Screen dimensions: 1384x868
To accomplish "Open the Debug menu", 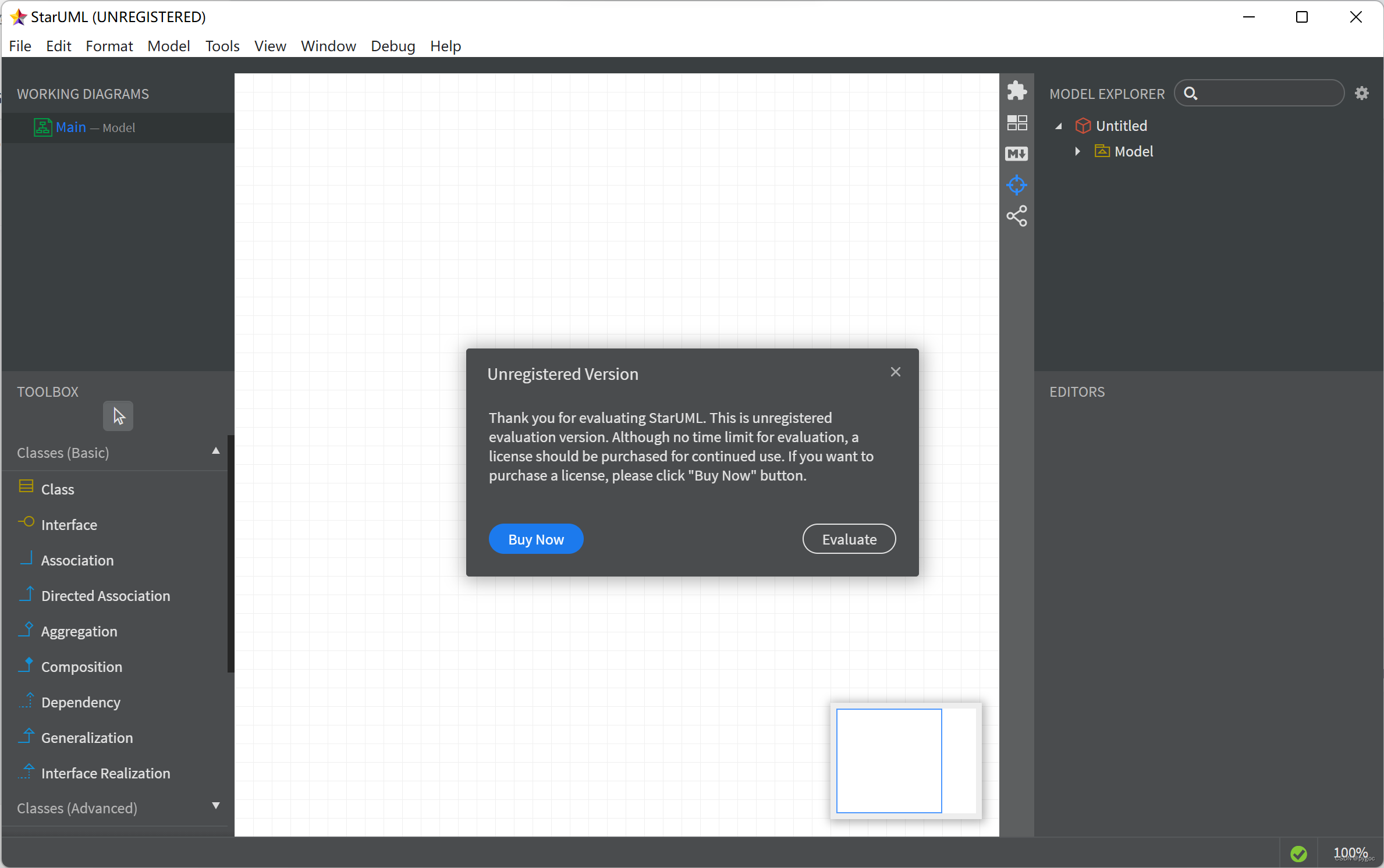I will (x=392, y=46).
